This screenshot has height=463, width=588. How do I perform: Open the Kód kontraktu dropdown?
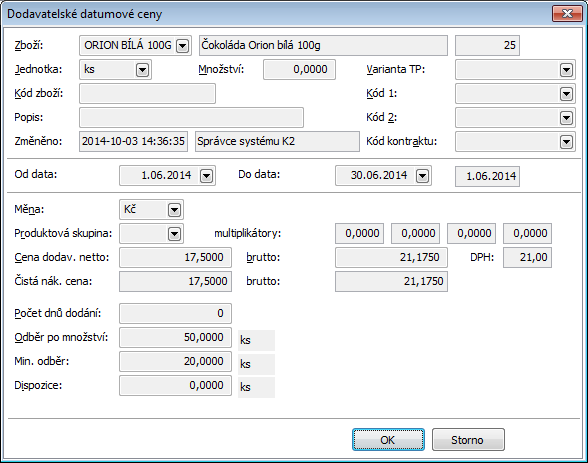pos(566,142)
